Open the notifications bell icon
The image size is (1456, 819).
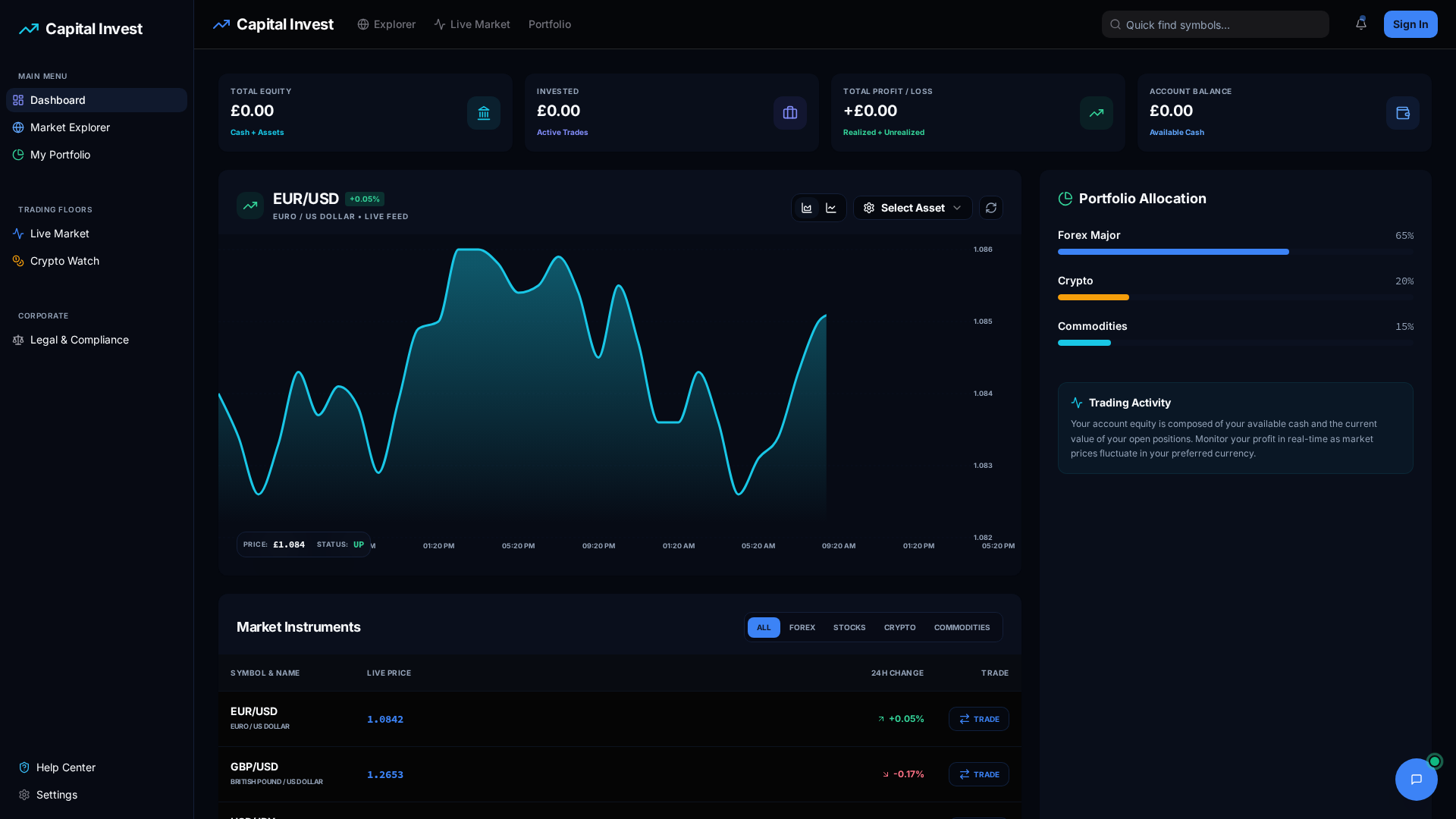1361,24
